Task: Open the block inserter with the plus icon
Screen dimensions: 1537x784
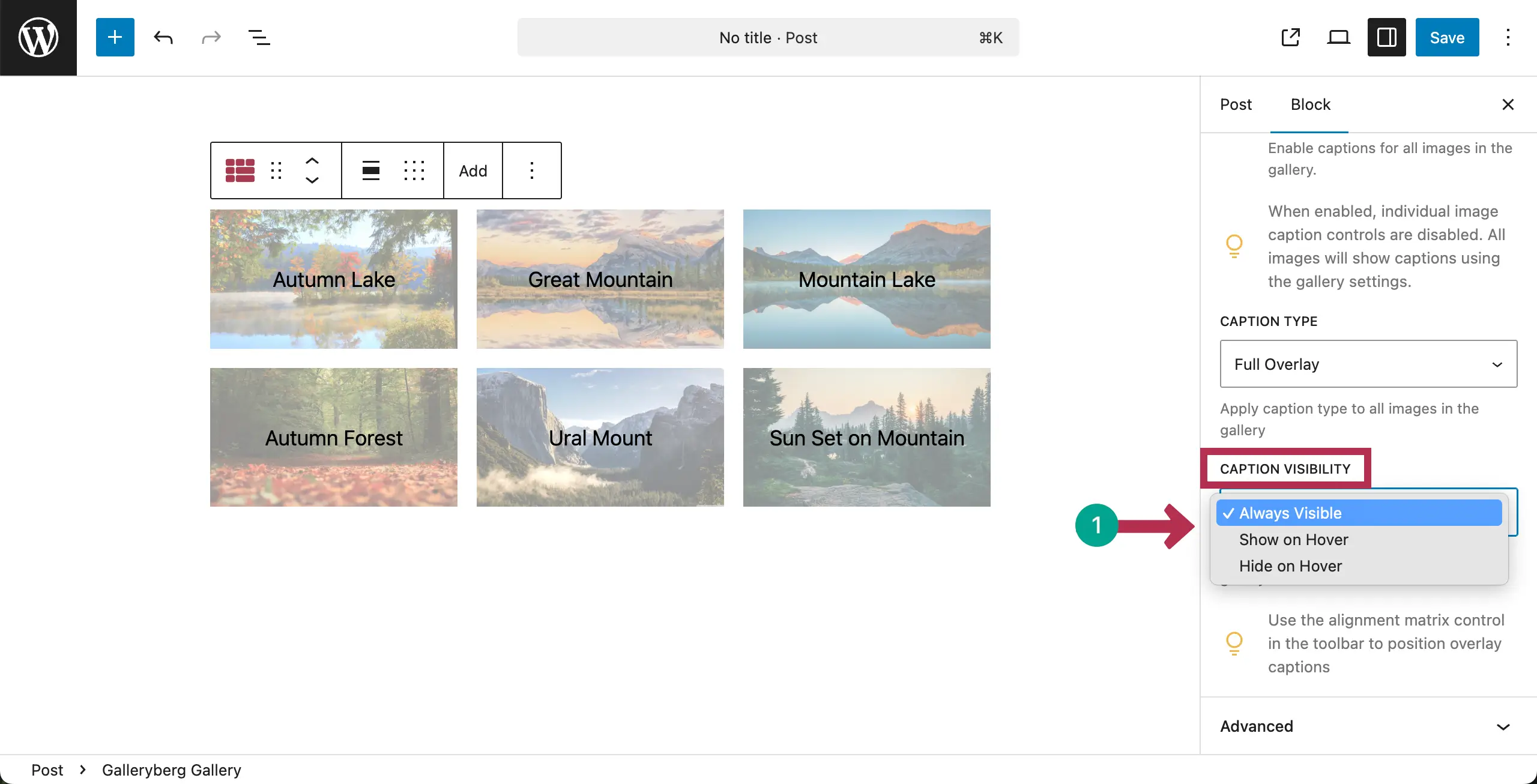Action: point(114,37)
